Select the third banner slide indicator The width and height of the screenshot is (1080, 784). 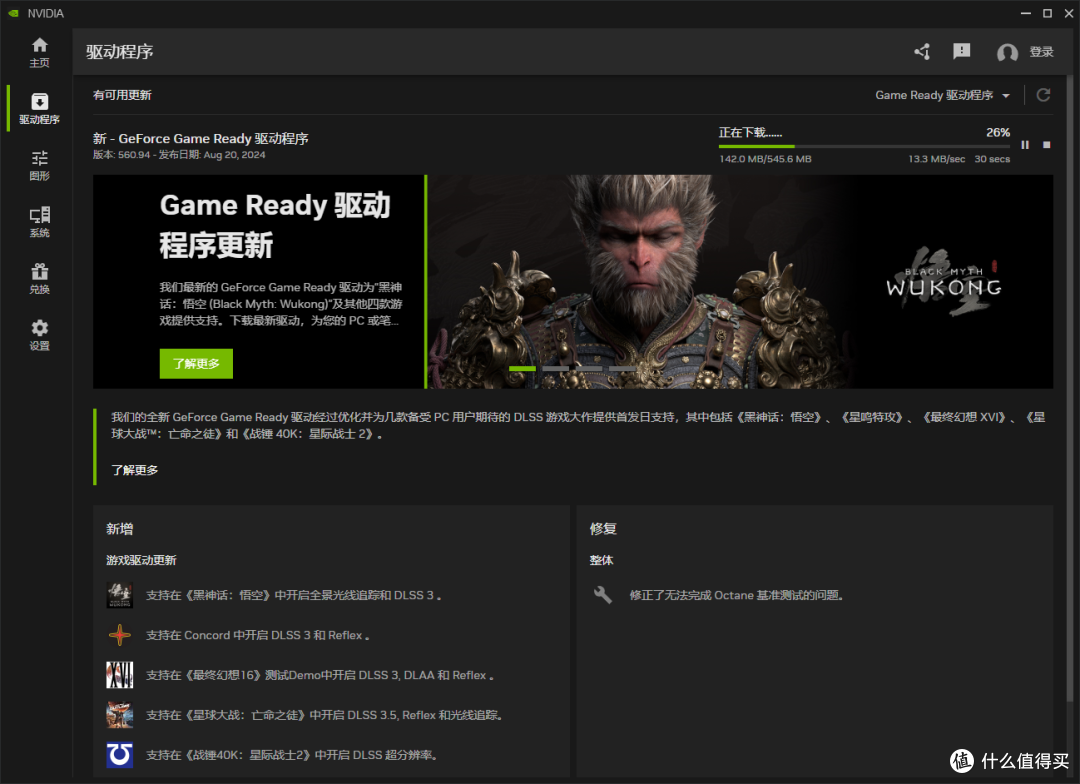[589, 369]
